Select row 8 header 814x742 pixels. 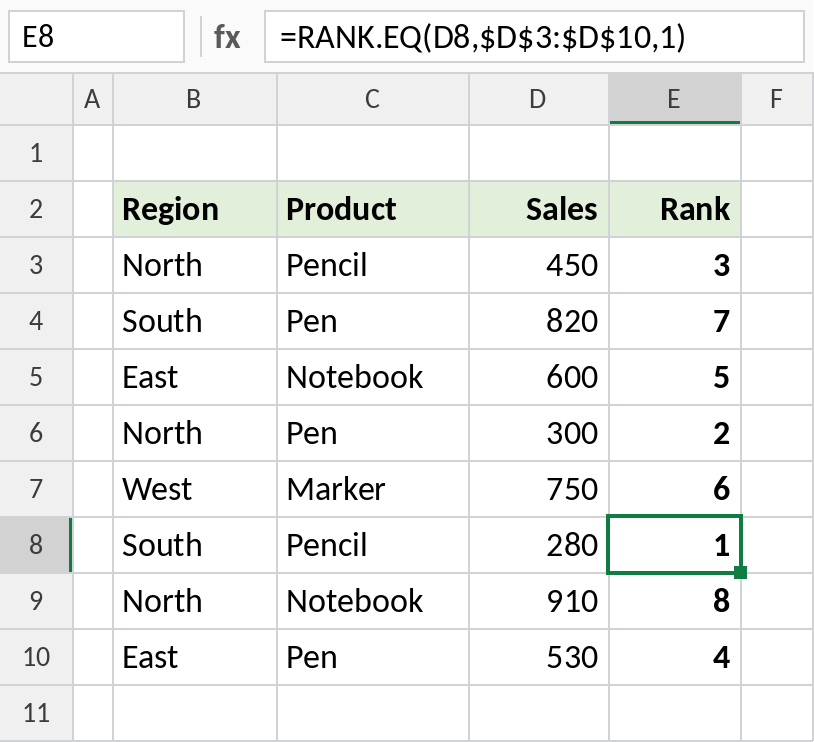(36, 545)
